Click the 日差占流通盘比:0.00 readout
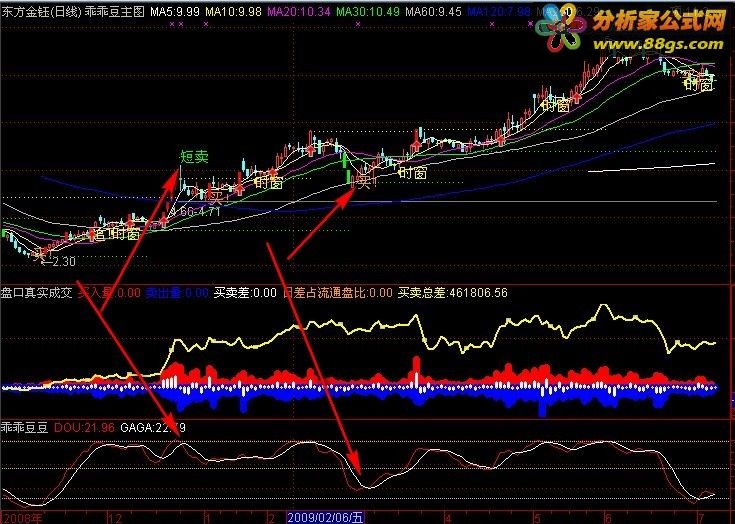The image size is (735, 524). coord(338,293)
